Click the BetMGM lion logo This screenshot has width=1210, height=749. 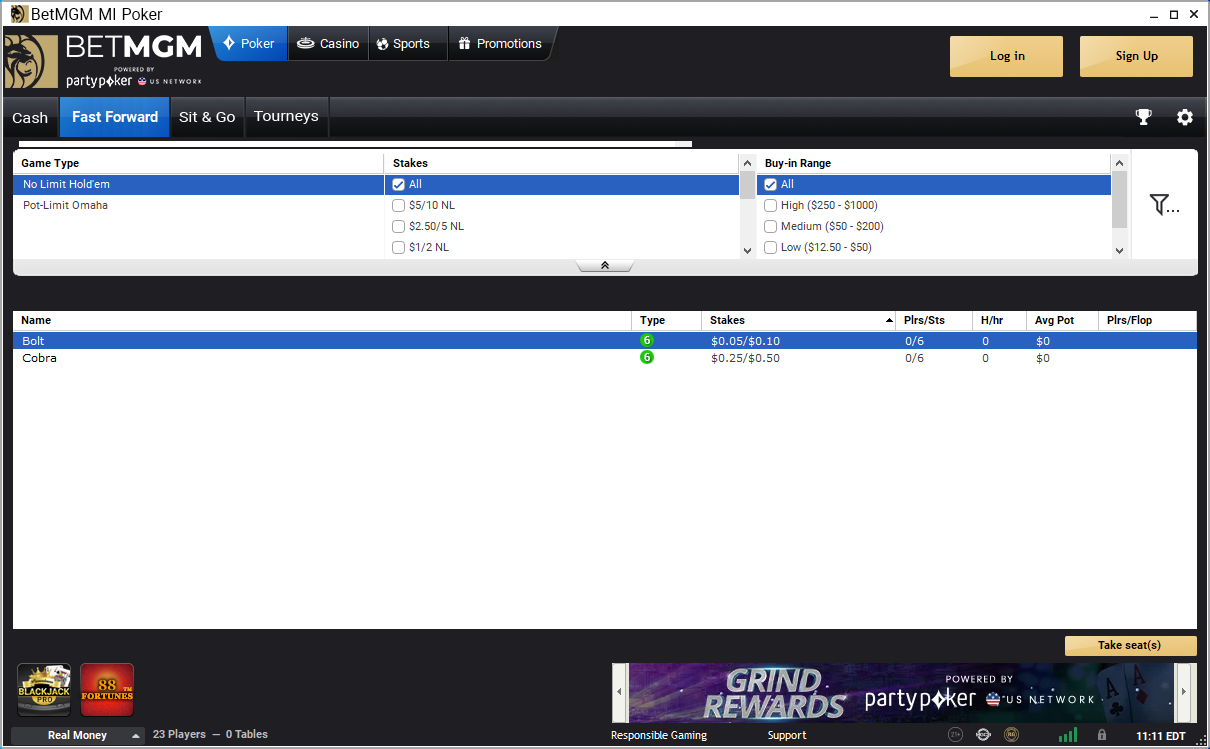pyautogui.click(x=31, y=62)
